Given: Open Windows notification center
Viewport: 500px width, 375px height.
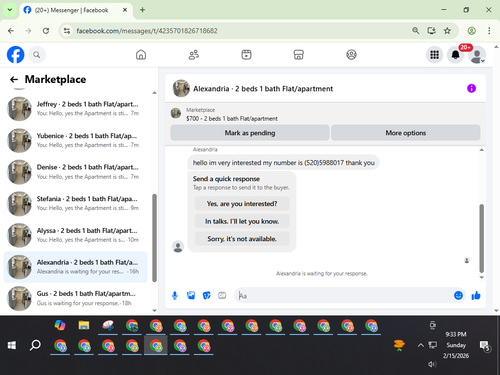Looking at the screenshot, I should 484,346.
